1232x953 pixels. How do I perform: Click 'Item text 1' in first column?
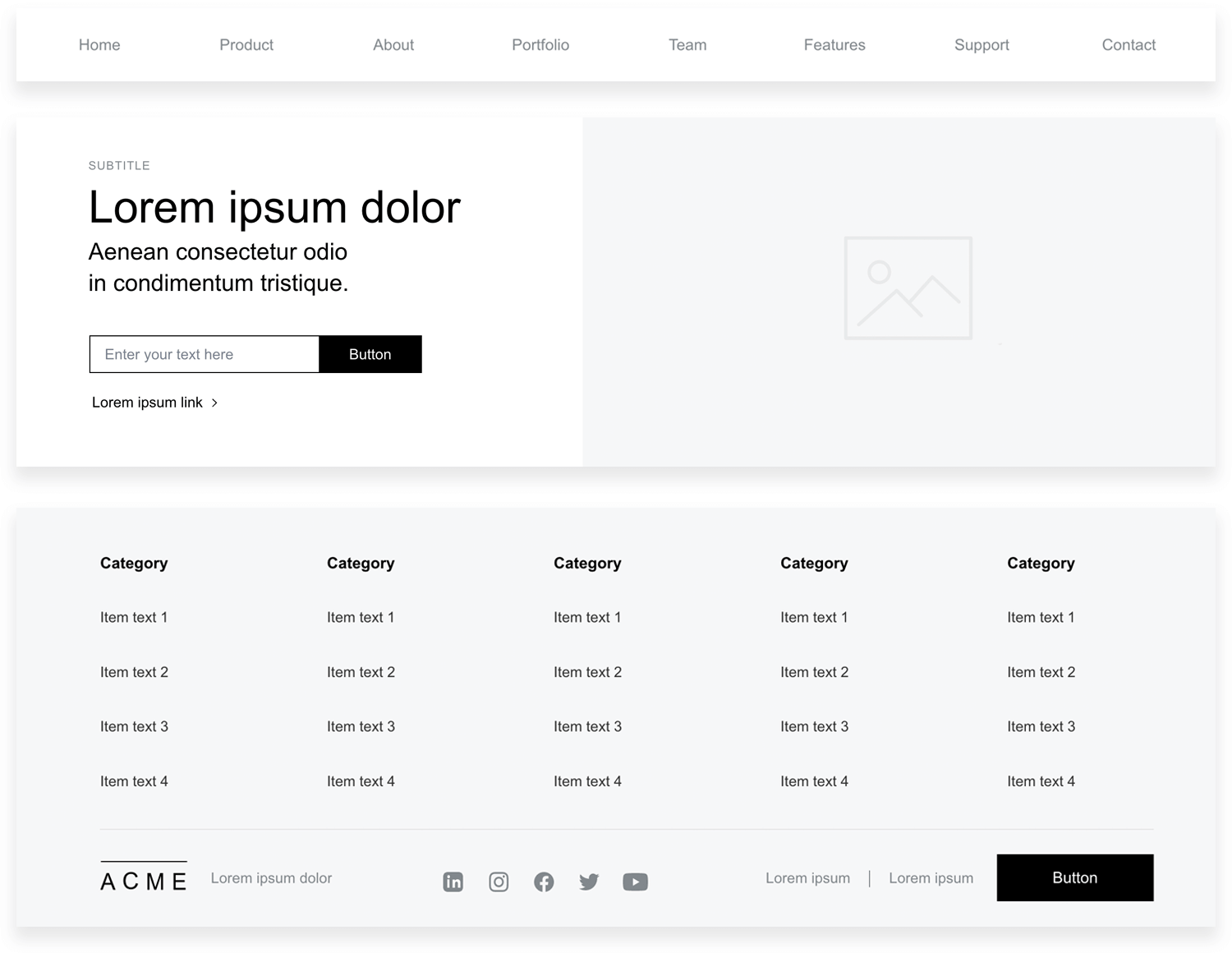tap(134, 618)
